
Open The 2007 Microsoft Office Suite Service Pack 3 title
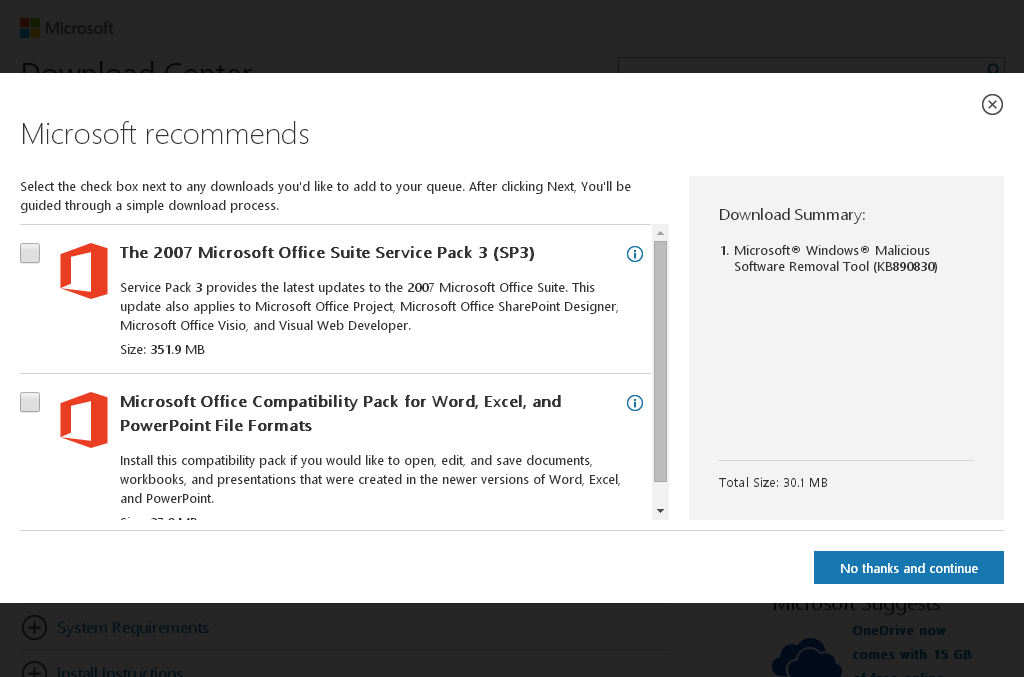coord(327,253)
